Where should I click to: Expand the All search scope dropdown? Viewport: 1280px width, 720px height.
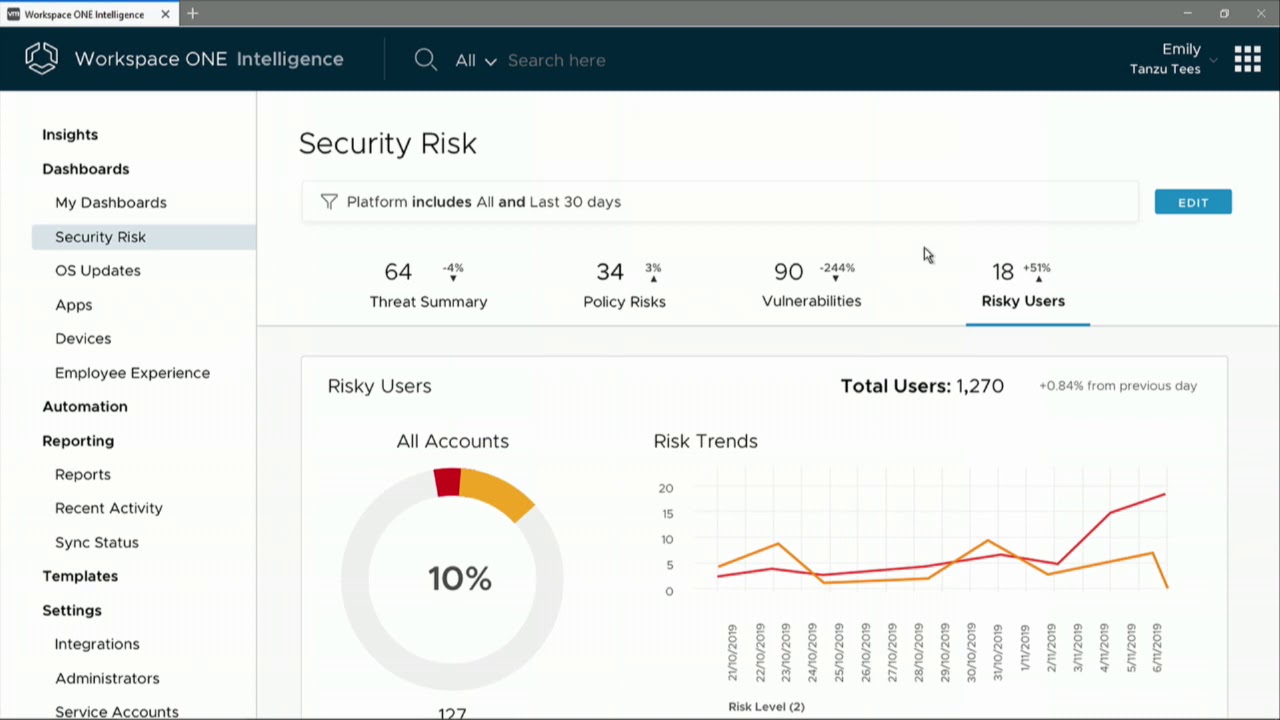tap(476, 61)
